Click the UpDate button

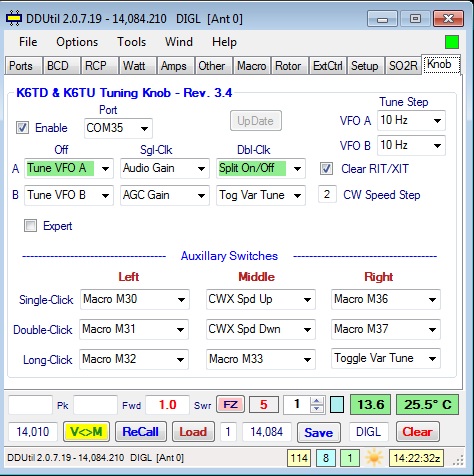point(256,121)
